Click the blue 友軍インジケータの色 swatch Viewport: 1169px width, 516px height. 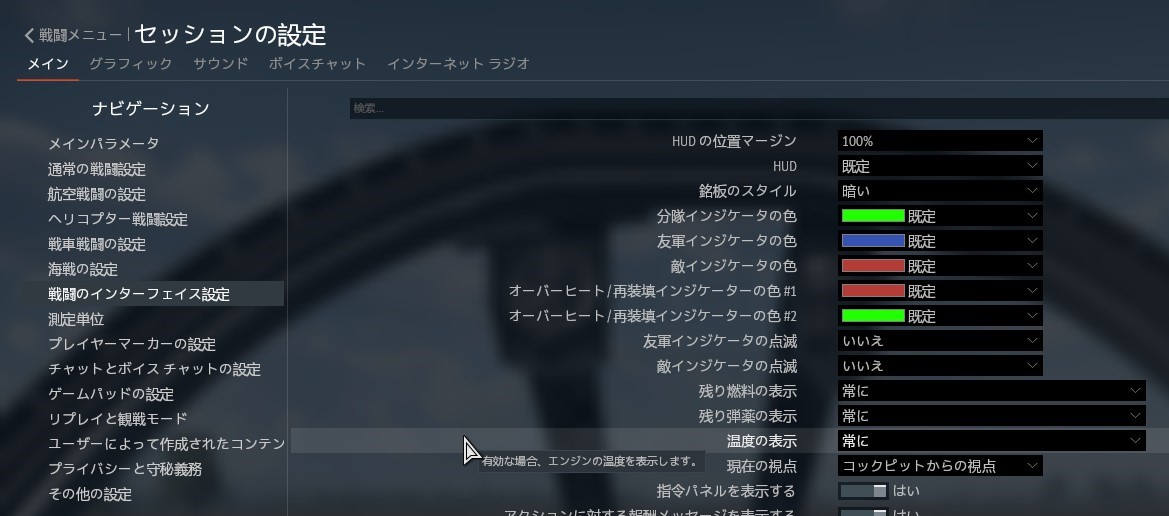point(873,241)
